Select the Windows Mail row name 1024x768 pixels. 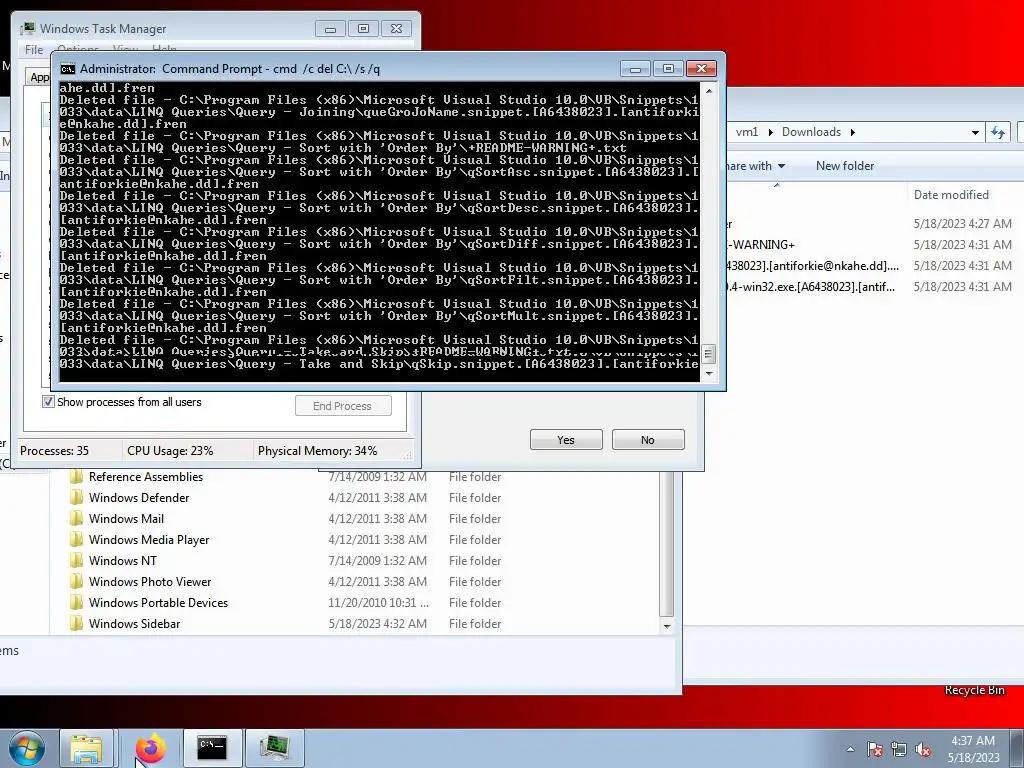pyautogui.click(x=127, y=519)
